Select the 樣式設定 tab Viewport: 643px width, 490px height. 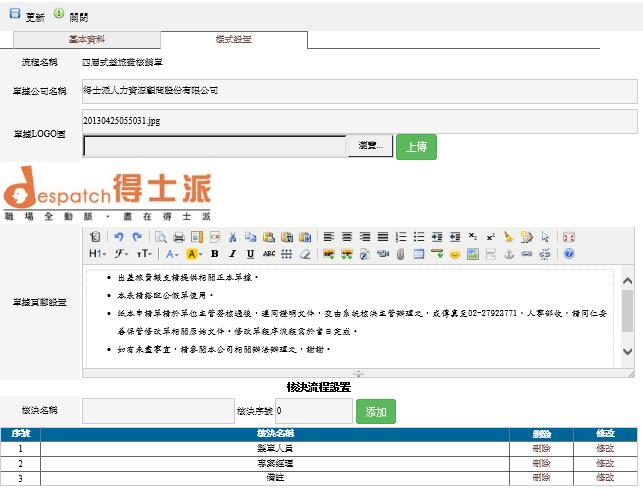[x=234, y=39]
